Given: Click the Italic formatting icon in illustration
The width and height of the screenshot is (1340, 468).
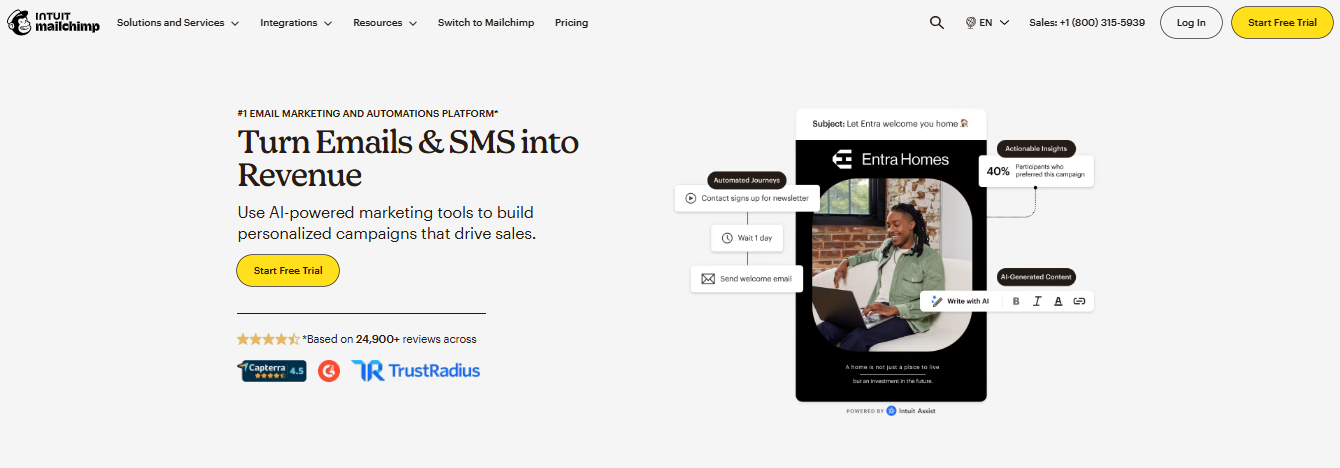Looking at the screenshot, I should click(1037, 301).
